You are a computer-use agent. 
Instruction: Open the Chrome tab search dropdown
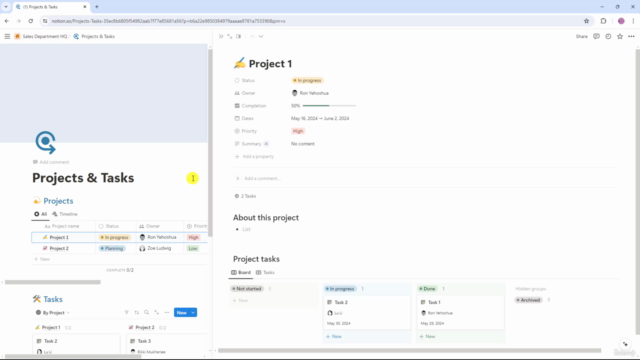point(6,7)
